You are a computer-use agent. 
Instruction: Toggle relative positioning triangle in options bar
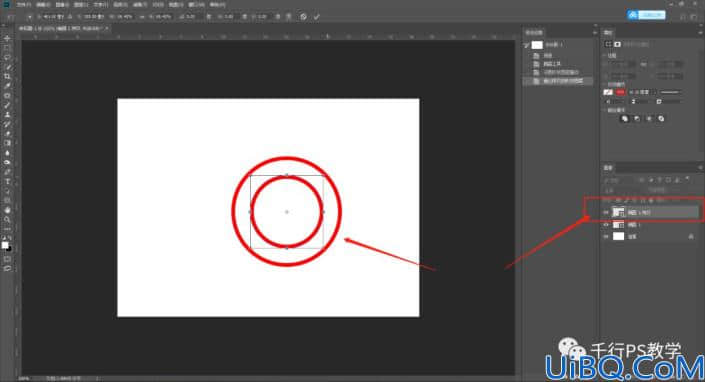click(x=71, y=17)
